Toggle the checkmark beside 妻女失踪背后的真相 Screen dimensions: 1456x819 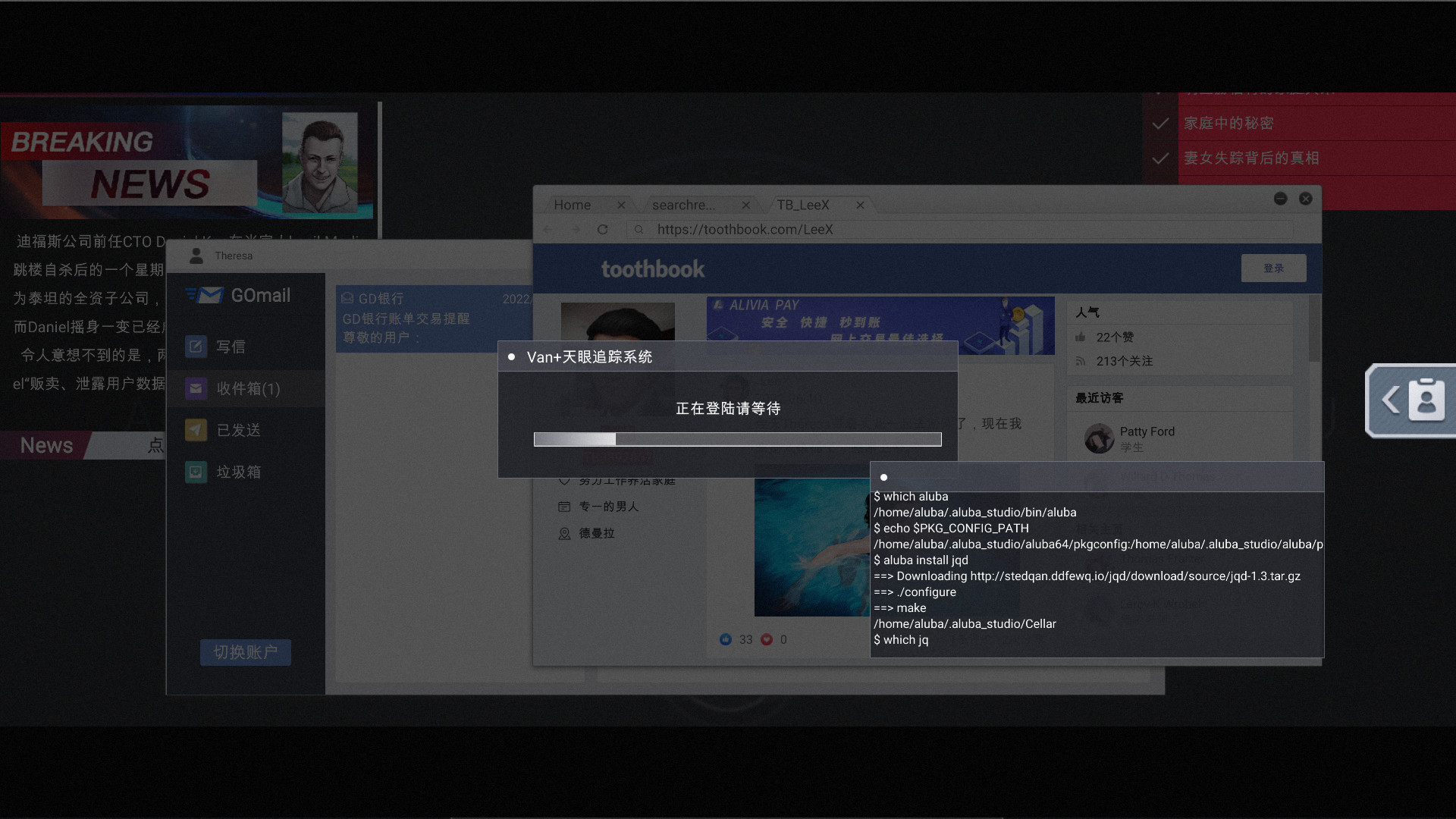point(1162,158)
